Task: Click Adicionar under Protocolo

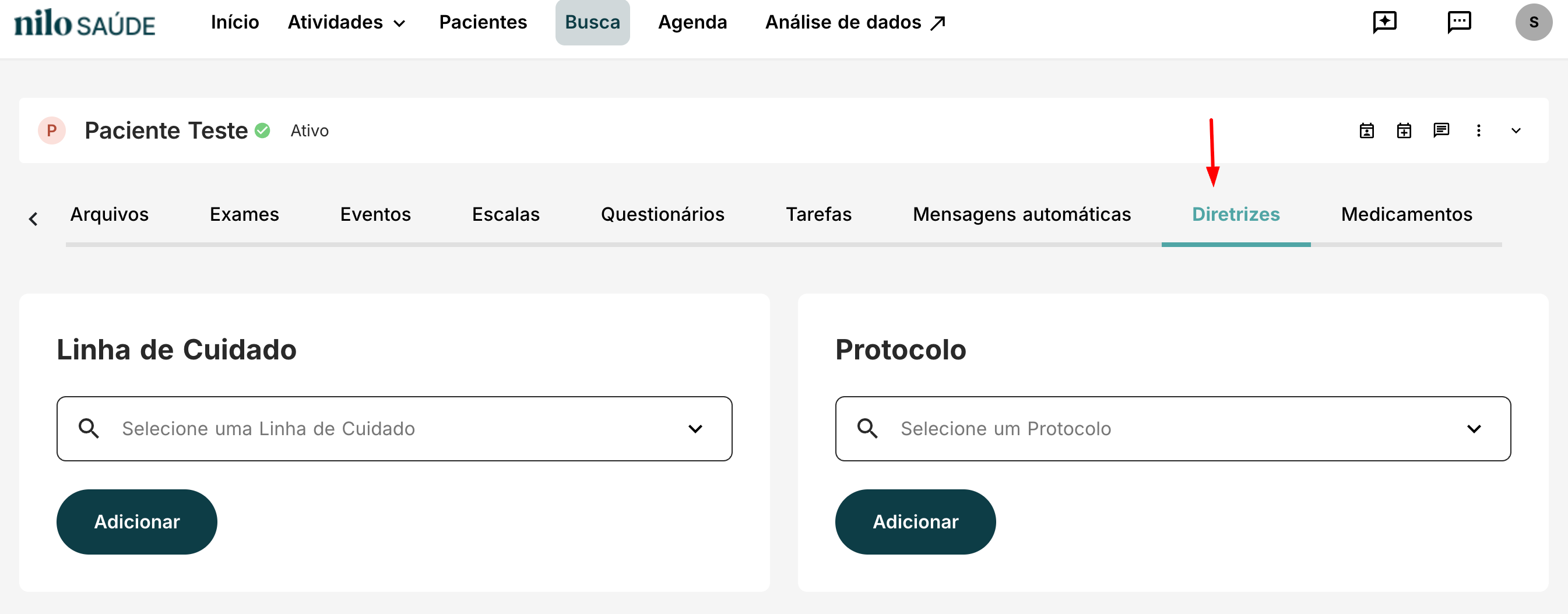Action: coord(916,521)
